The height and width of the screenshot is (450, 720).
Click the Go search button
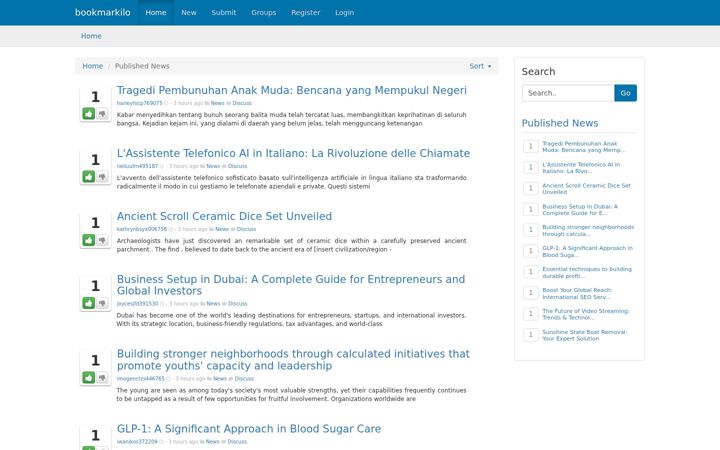pyautogui.click(x=625, y=93)
